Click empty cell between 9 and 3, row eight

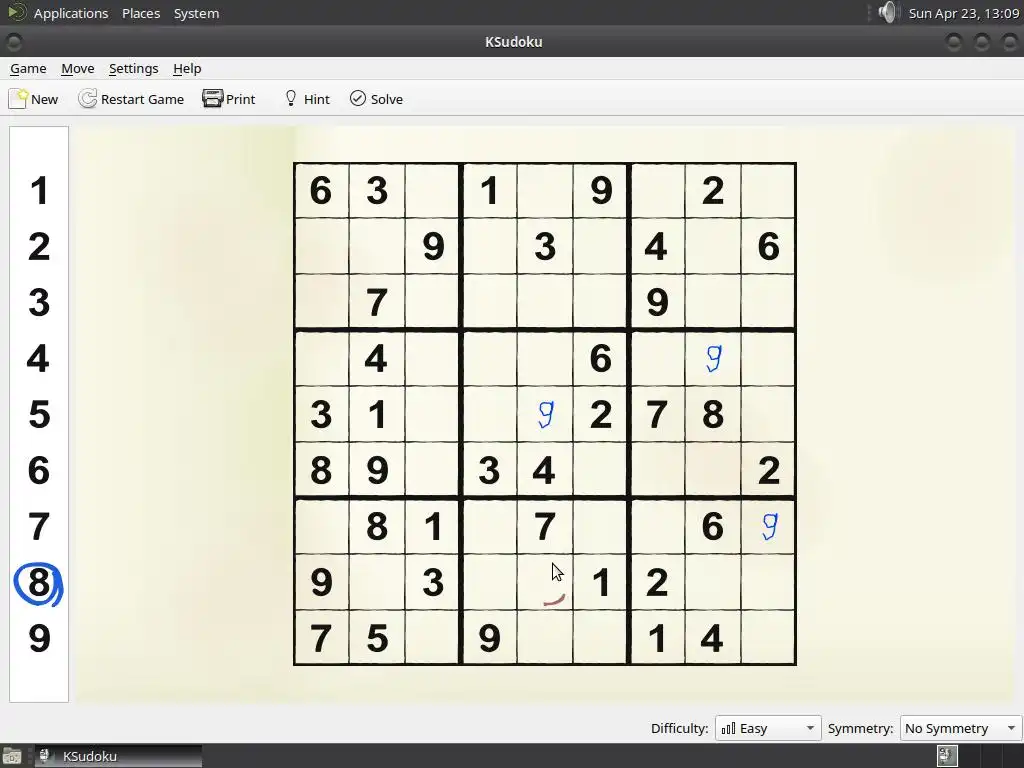(x=377, y=582)
